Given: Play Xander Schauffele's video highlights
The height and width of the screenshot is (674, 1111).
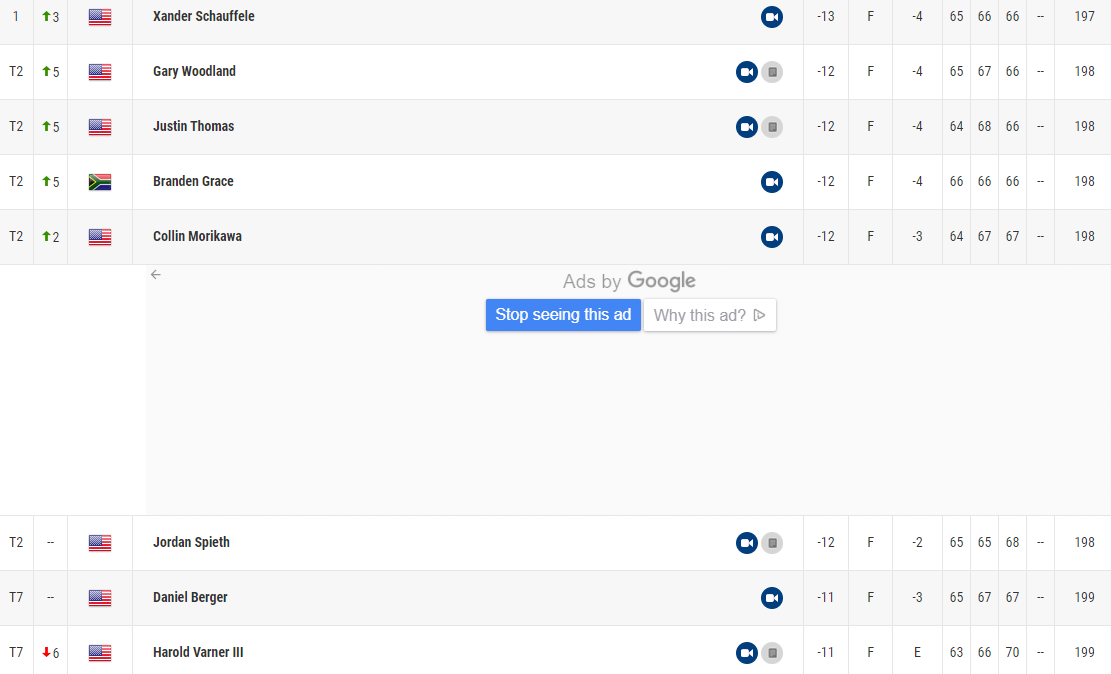Looking at the screenshot, I should tap(771, 17).
